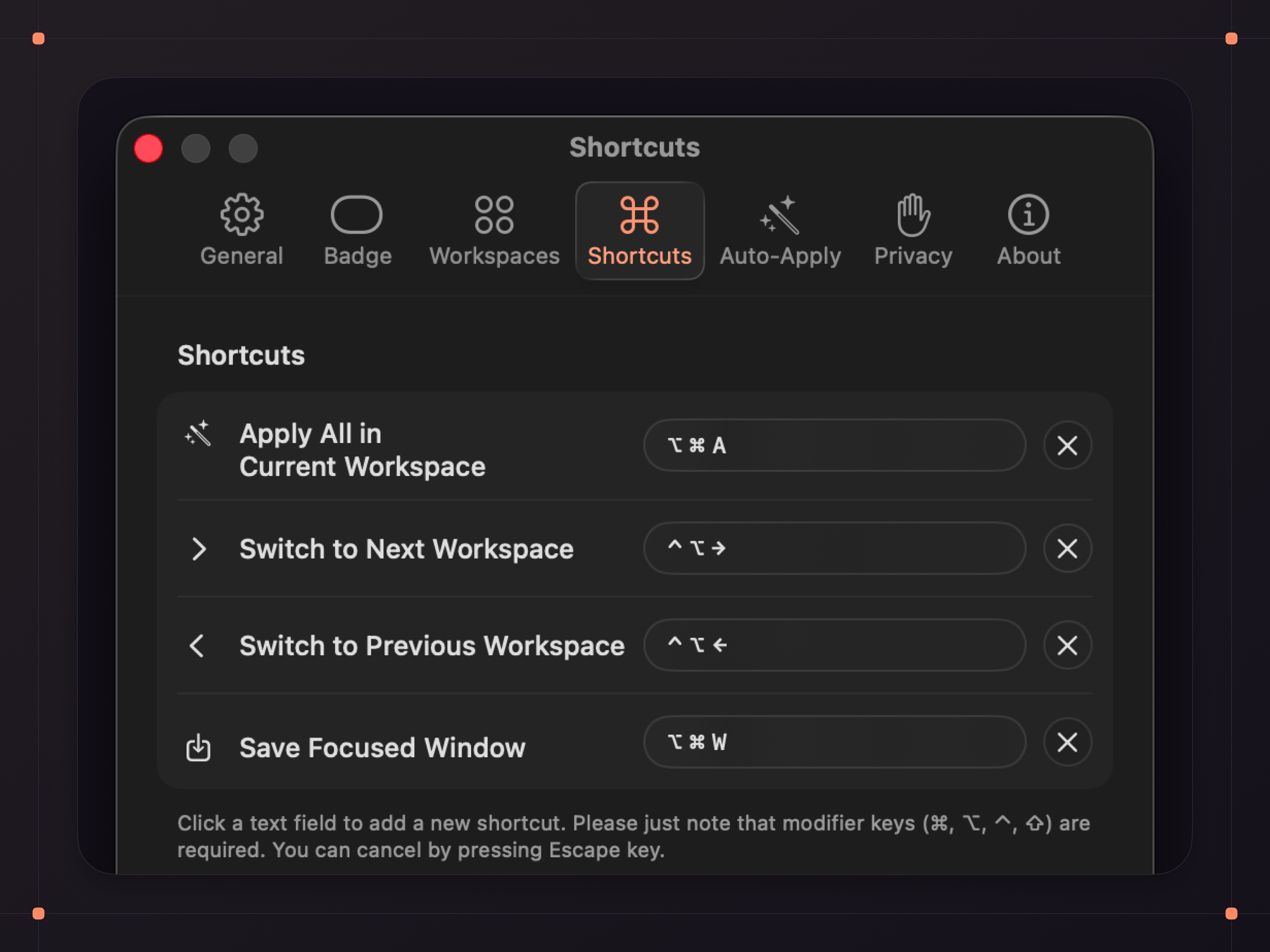Edit Apply All shortcut field
This screenshot has width=1270, height=952.
click(834, 445)
